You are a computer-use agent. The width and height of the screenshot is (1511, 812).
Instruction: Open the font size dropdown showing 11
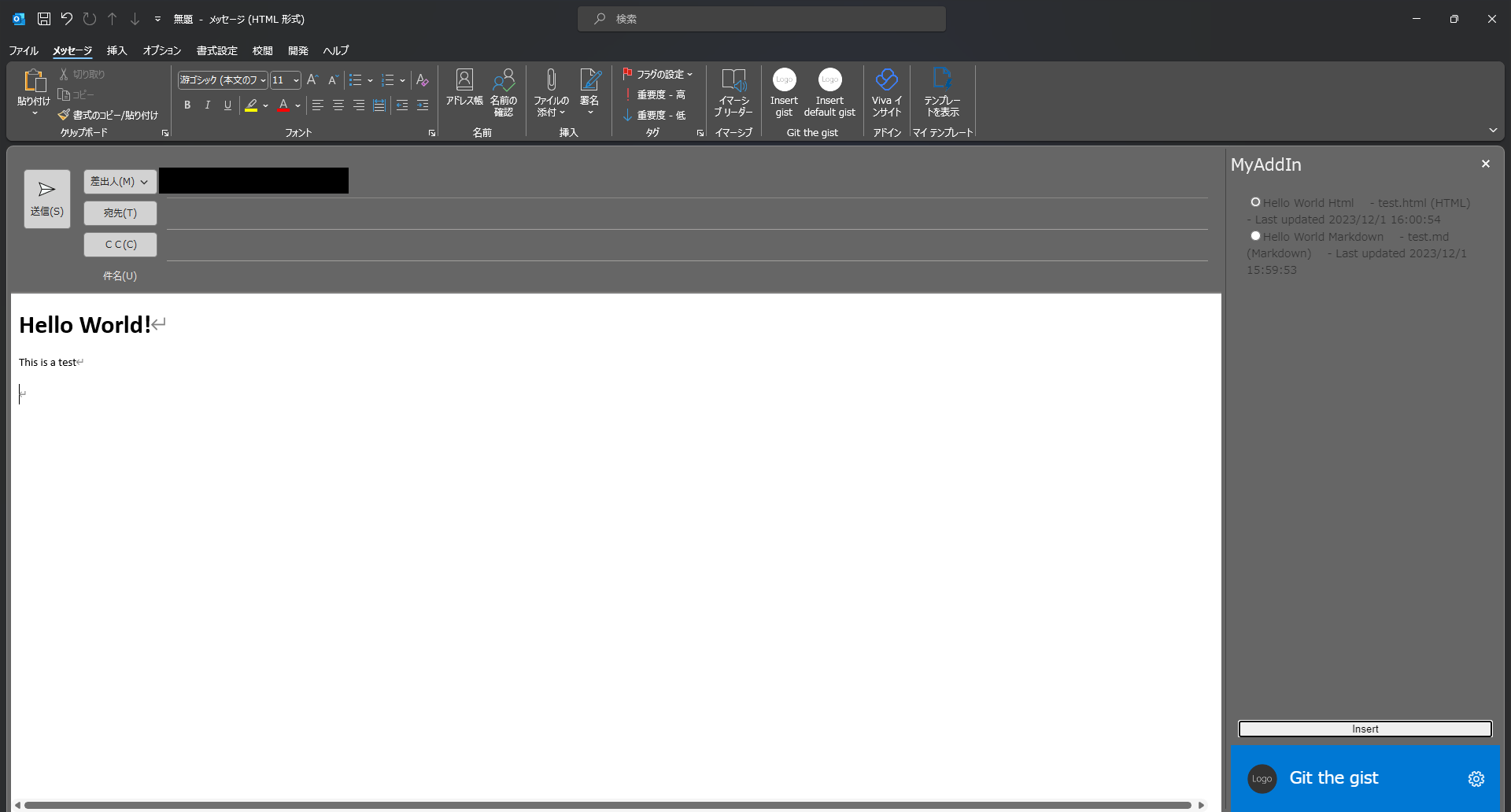pos(296,80)
